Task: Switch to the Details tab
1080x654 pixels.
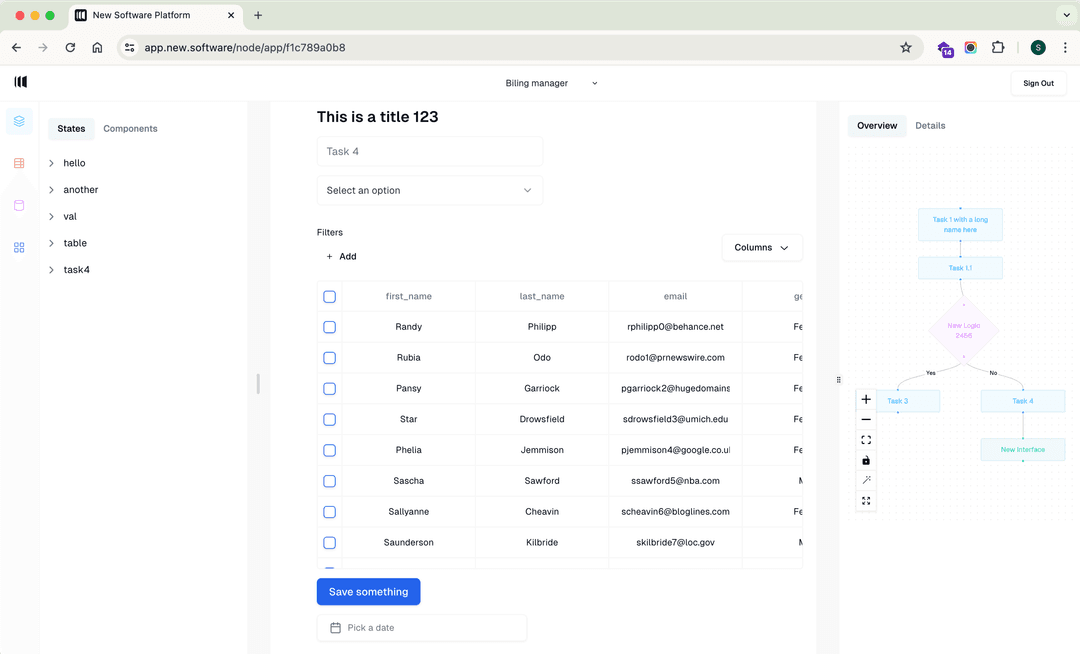Action: [930, 125]
